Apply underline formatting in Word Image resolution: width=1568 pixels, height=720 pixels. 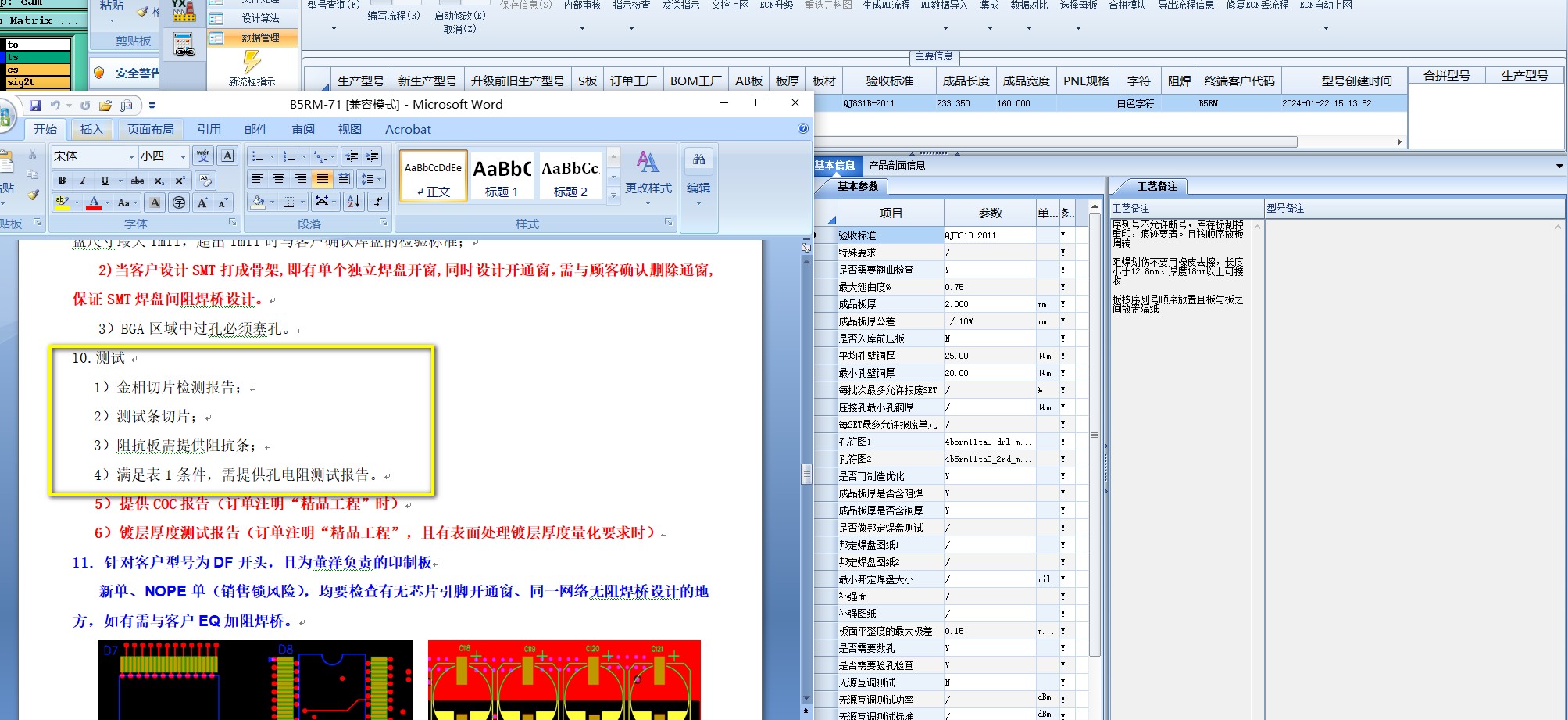[105, 181]
